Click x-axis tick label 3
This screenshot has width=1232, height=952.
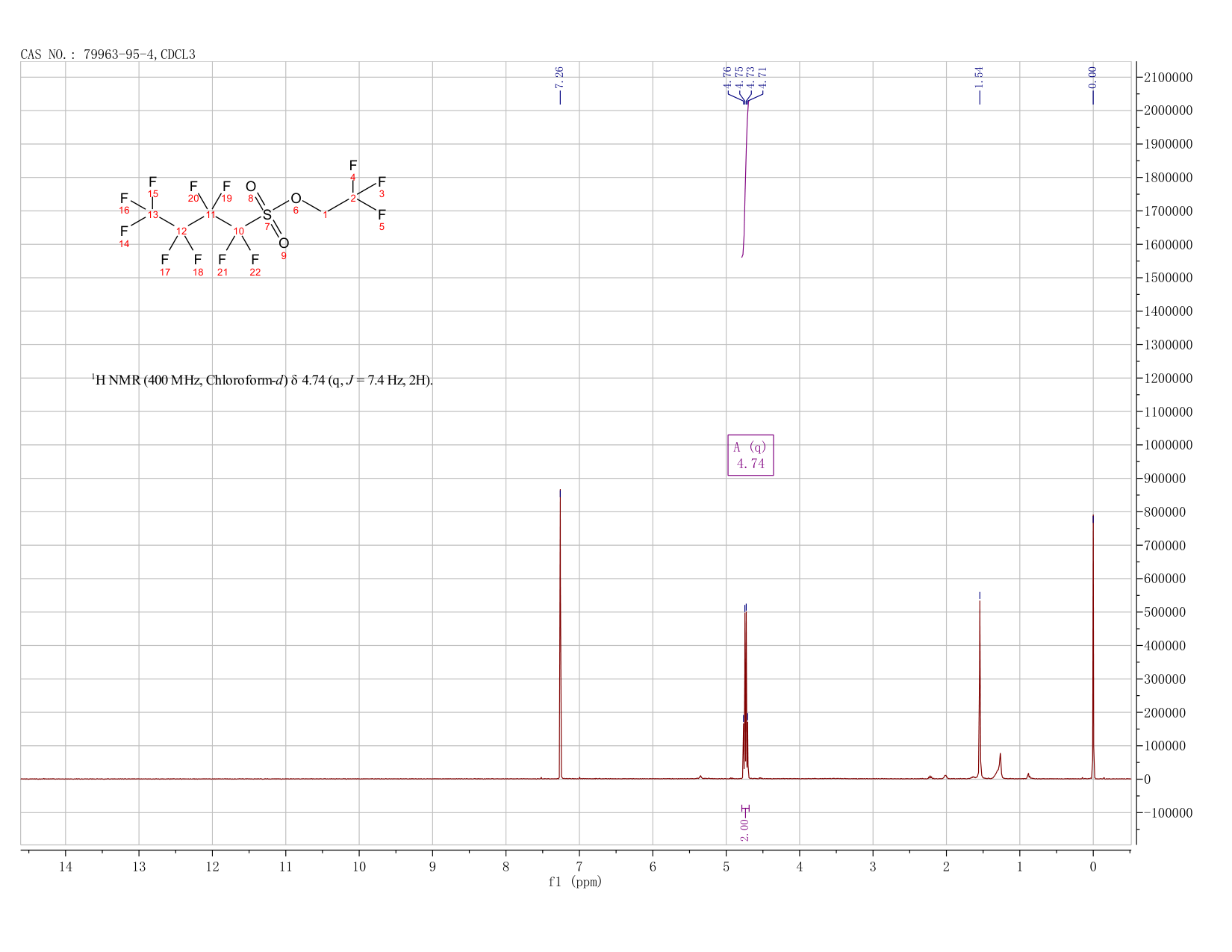pos(873,866)
